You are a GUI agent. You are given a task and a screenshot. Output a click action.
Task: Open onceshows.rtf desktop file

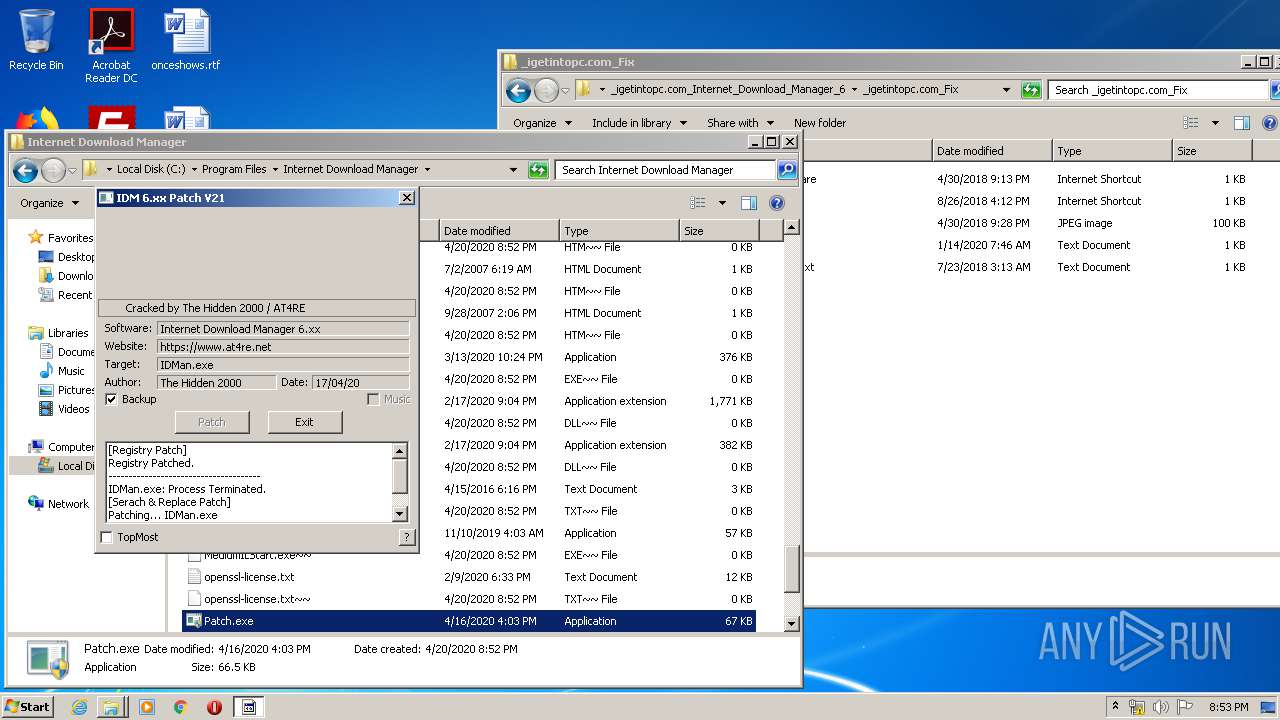[x=186, y=40]
